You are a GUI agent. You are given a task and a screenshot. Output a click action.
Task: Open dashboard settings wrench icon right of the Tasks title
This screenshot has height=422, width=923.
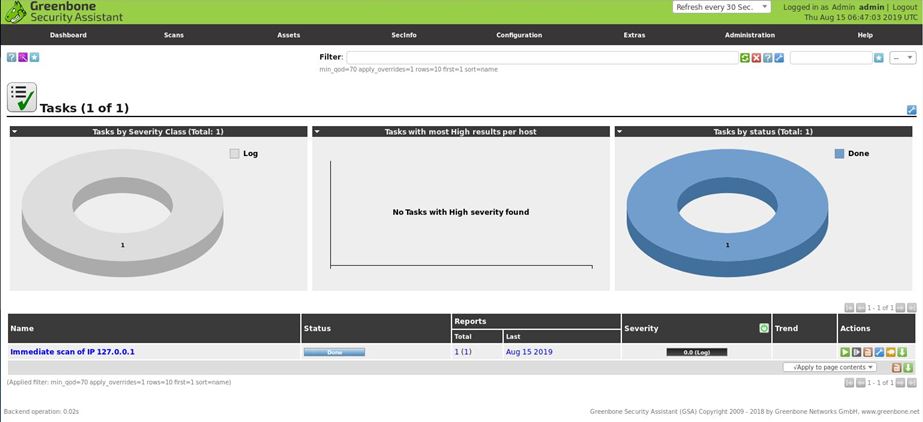[912, 109]
